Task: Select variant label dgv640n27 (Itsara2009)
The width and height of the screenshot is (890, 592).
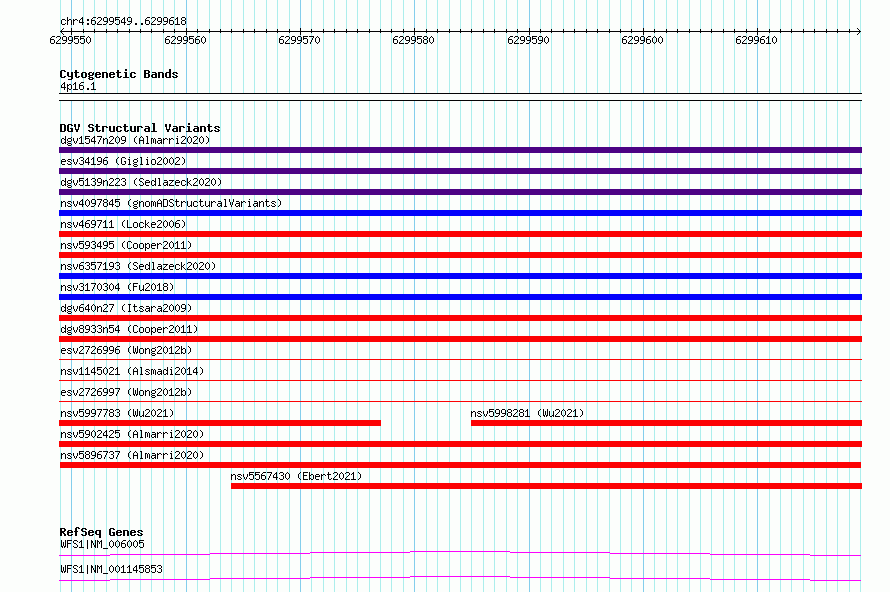Action: point(126,308)
